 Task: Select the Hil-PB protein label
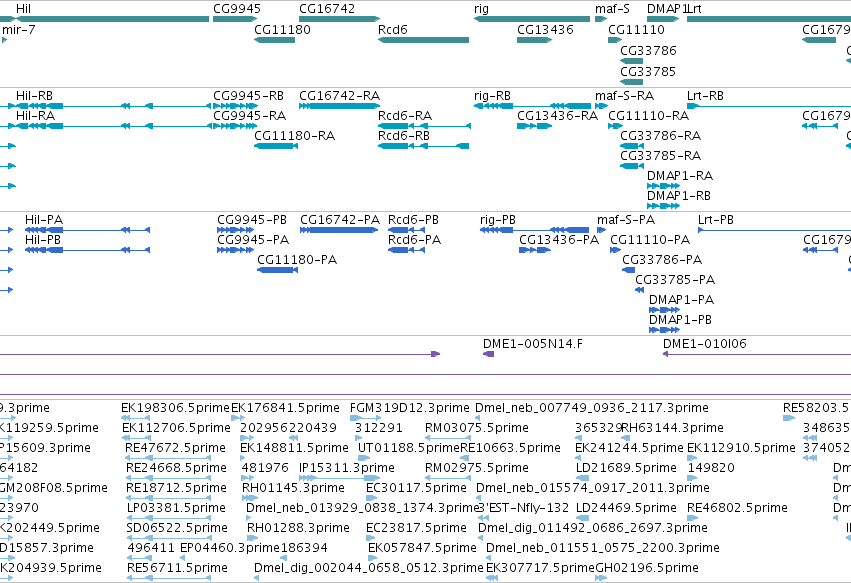point(43,240)
